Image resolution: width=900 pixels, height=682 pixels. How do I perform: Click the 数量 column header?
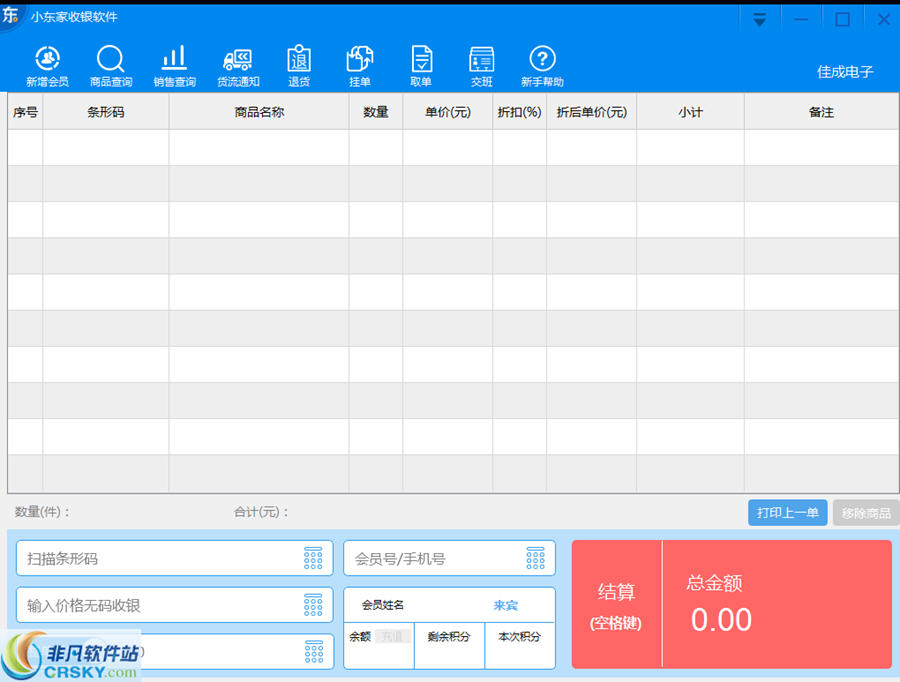[376, 112]
